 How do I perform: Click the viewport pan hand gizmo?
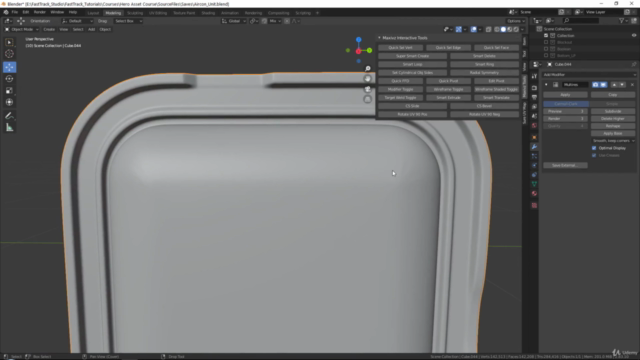tap(367, 79)
